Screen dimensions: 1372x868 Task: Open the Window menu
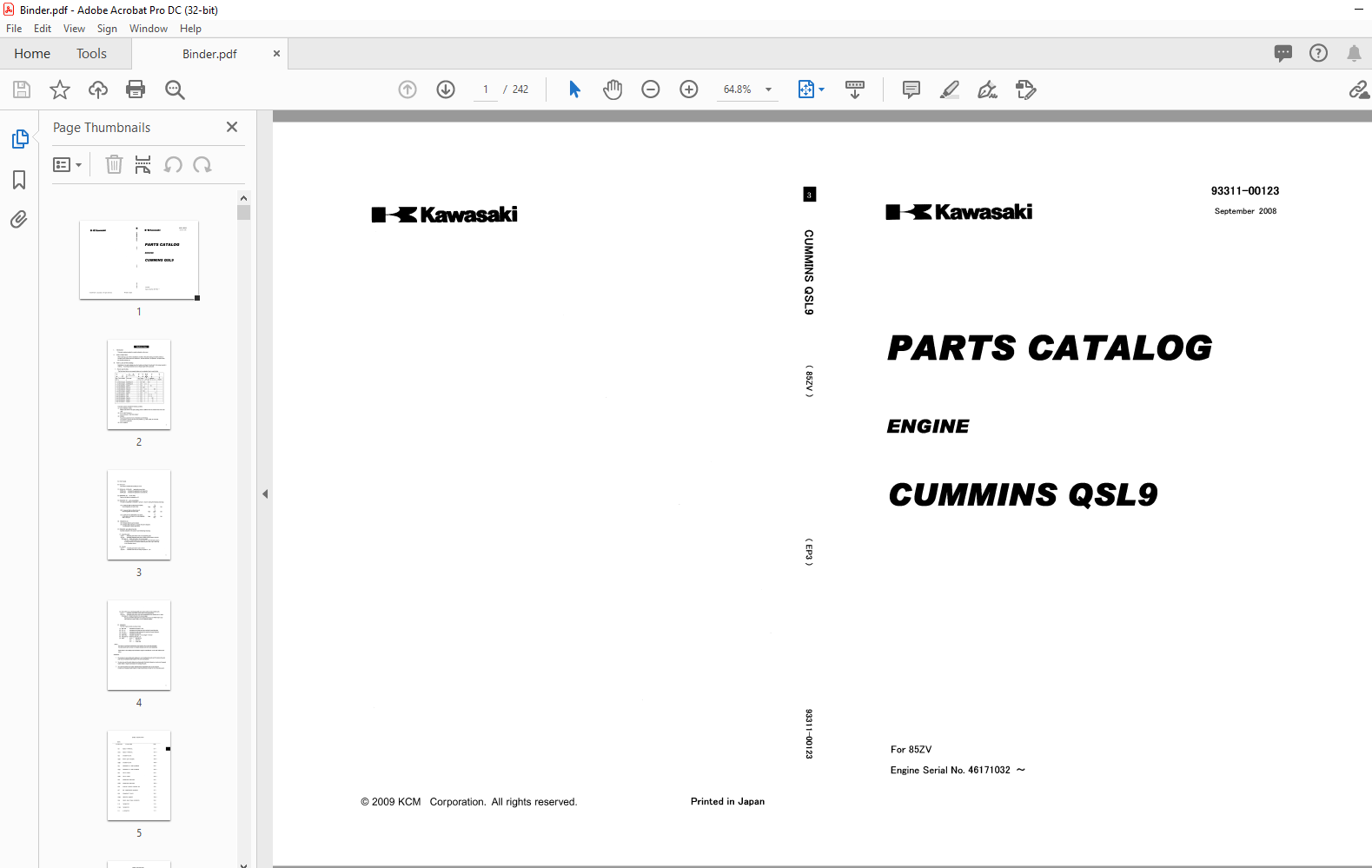[x=149, y=29]
